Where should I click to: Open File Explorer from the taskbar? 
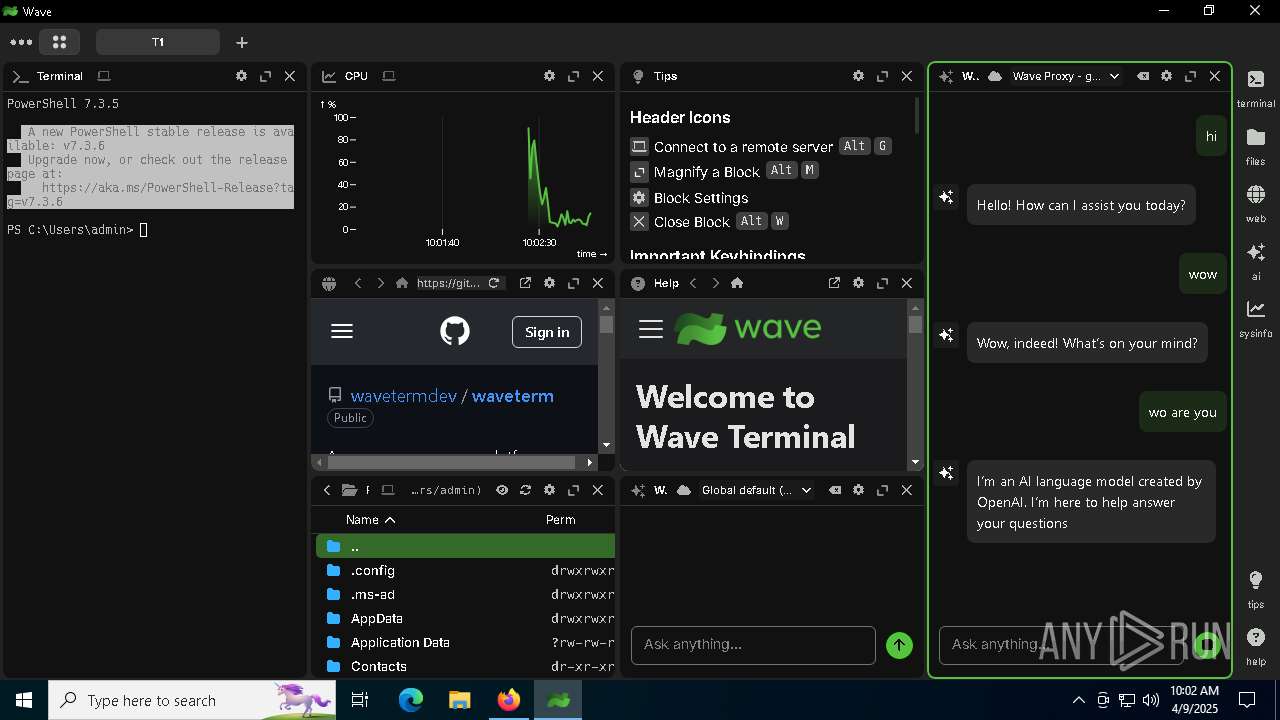[460, 700]
